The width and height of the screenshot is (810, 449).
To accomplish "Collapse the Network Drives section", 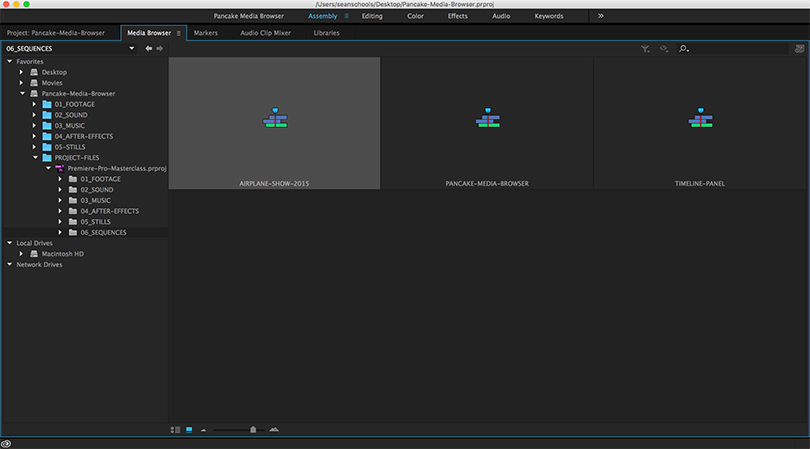I will click(9, 264).
